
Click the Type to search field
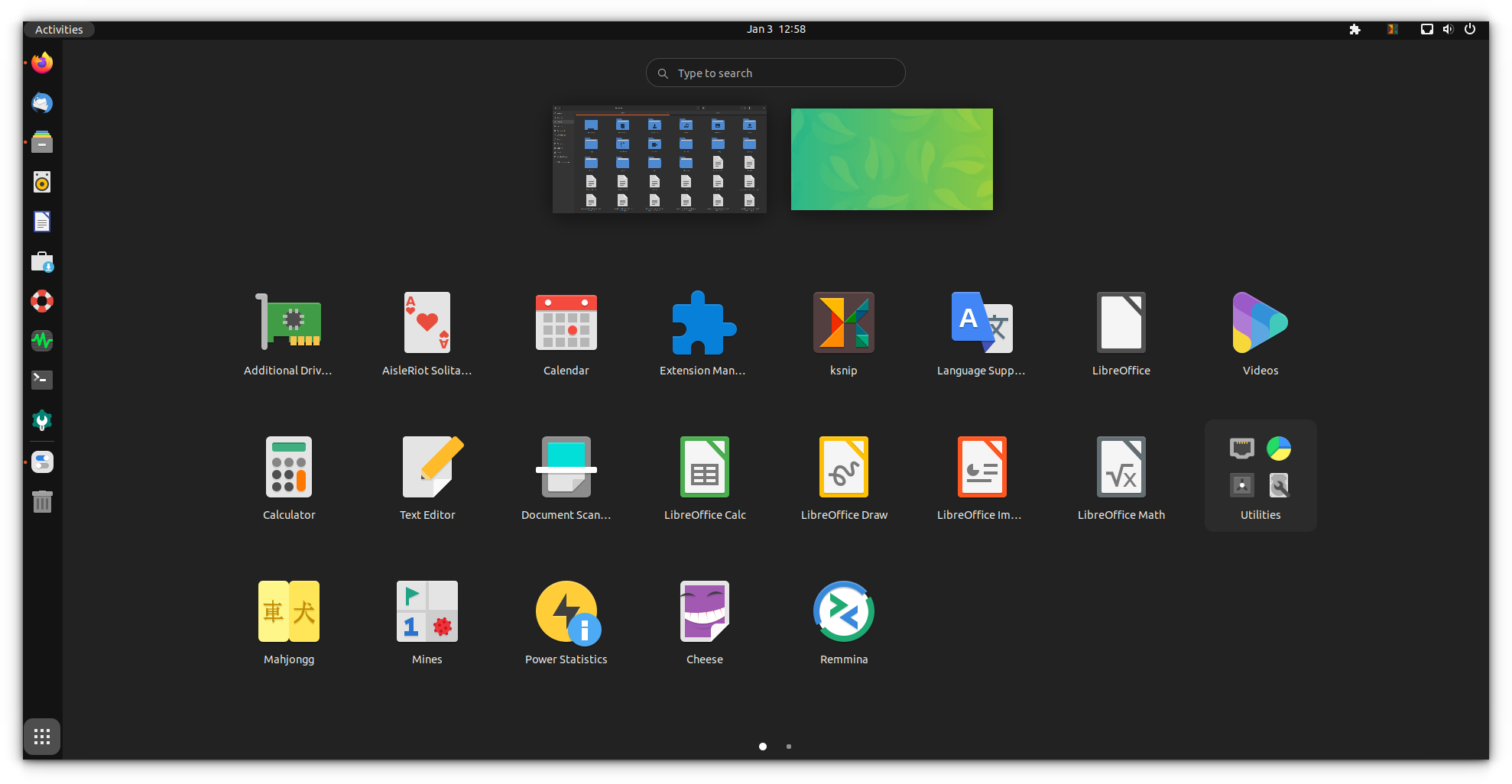tap(775, 73)
